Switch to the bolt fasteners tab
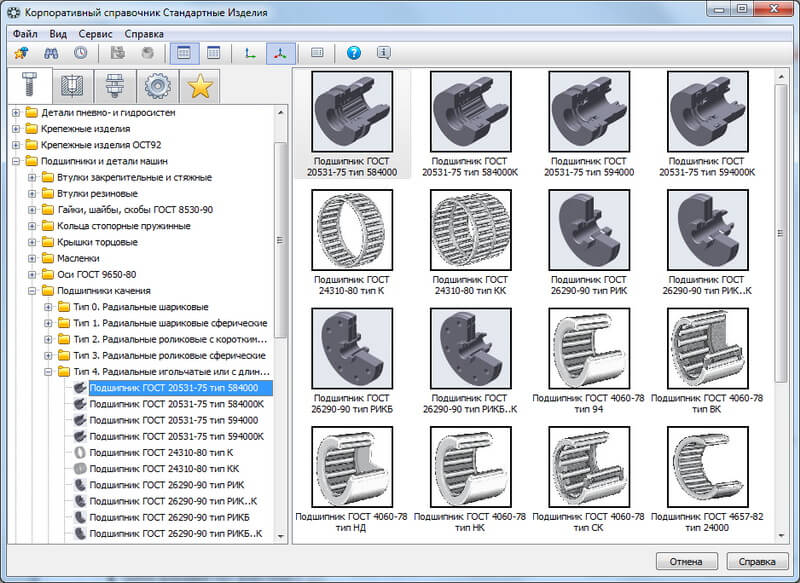 tap(30, 85)
